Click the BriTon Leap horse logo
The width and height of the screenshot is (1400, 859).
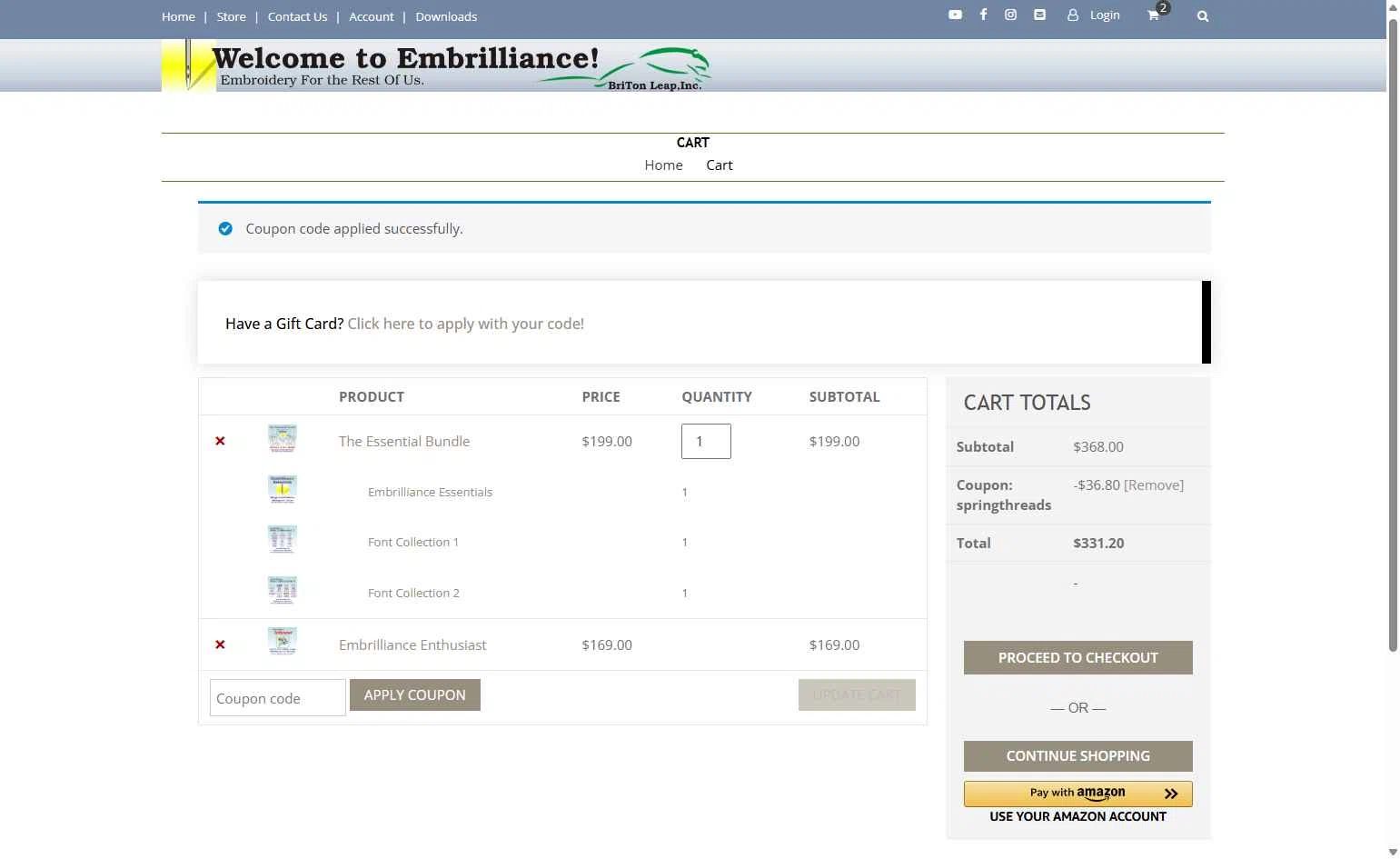tap(625, 69)
